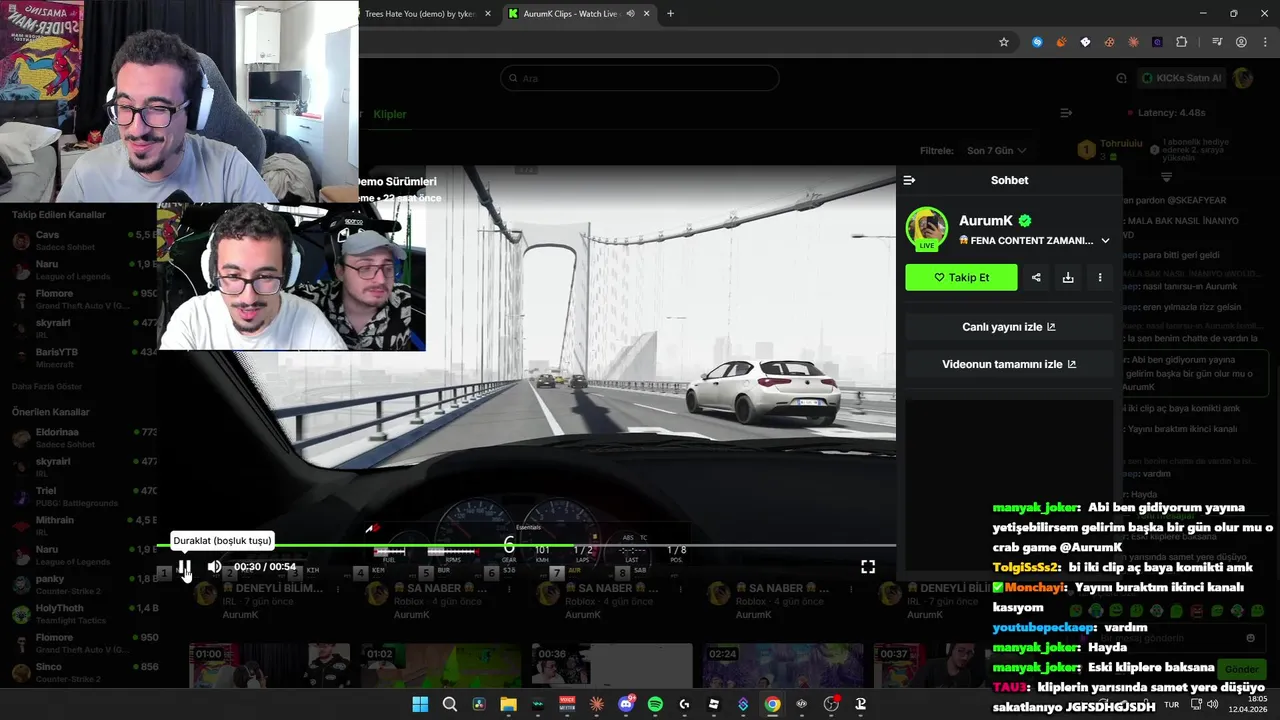The height and width of the screenshot is (720, 1280).
Task: Mute AurumK Clips tab audio icon
Action: coord(630,14)
